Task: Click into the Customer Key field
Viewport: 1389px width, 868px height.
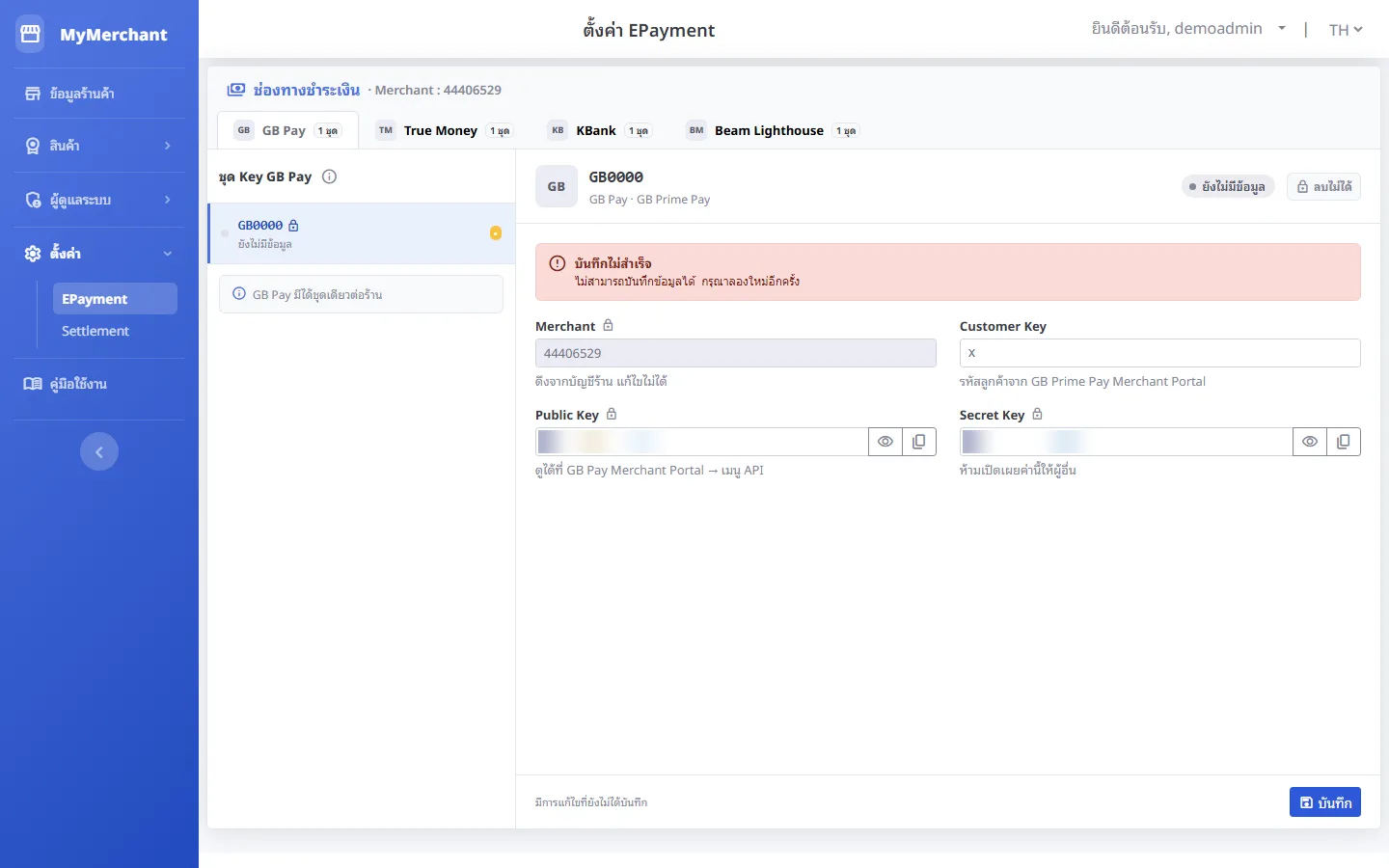Action: (x=1159, y=353)
